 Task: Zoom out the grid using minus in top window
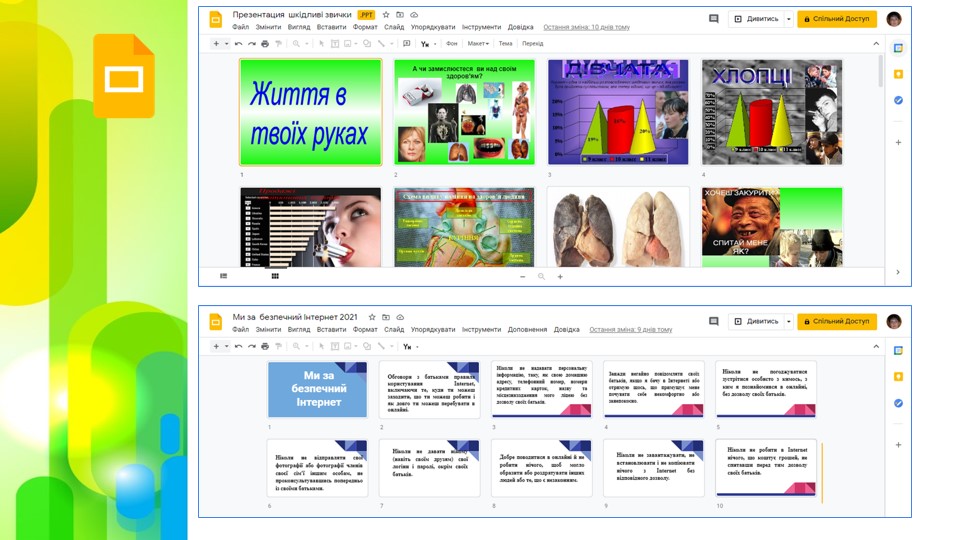tap(522, 277)
